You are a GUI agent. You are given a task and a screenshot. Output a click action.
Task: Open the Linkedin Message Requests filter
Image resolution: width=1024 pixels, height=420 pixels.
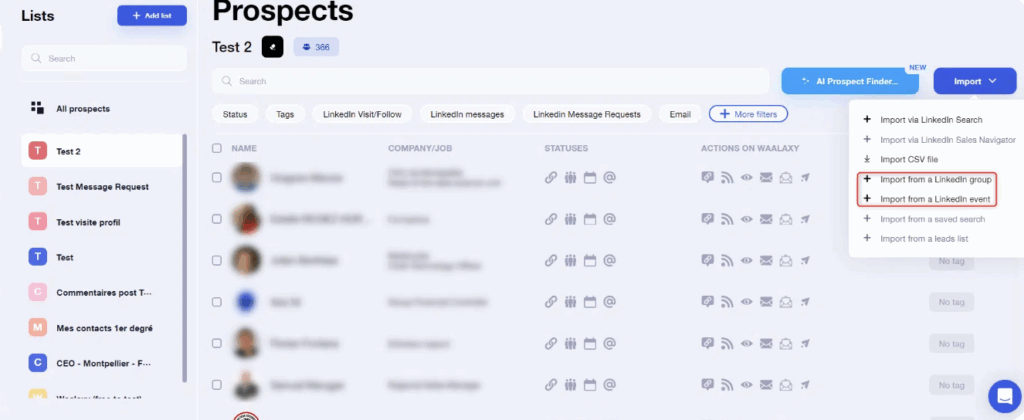click(x=586, y=114)
